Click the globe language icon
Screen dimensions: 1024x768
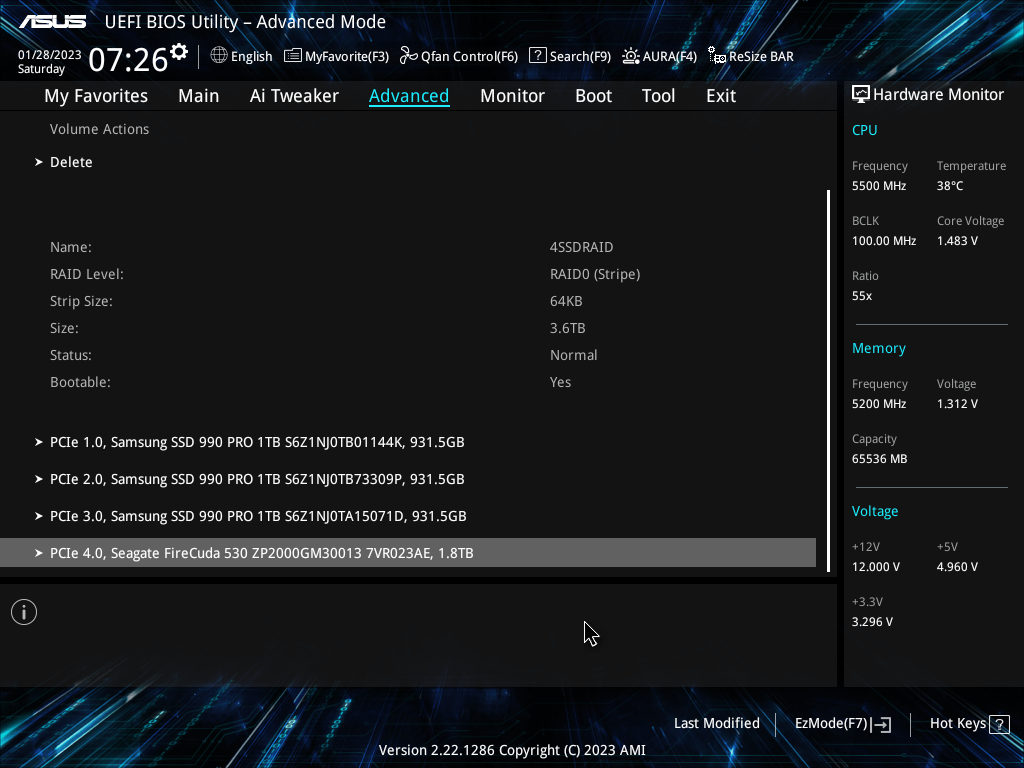(x=219, y=56)
